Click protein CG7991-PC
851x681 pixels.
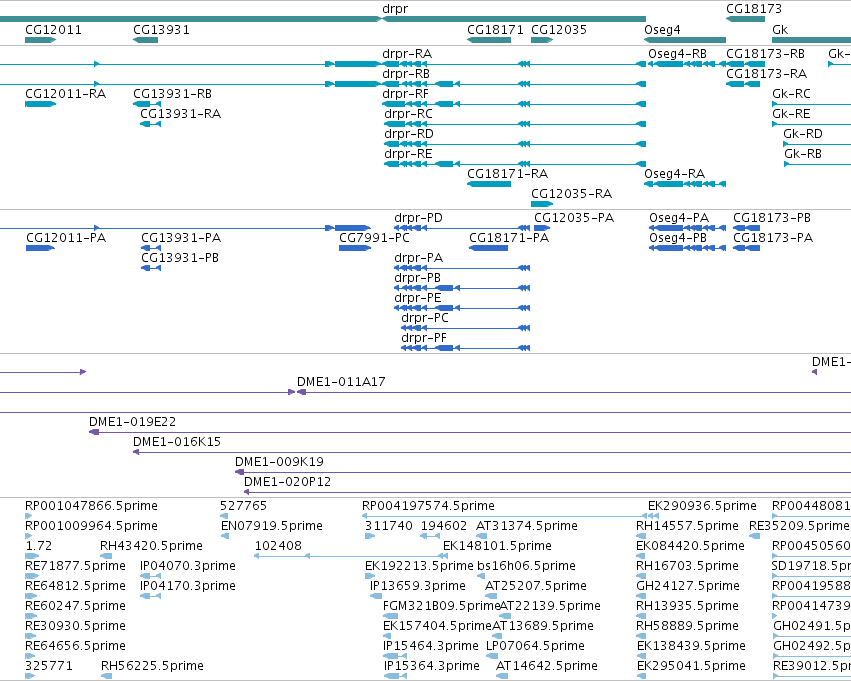click(374, 238)
